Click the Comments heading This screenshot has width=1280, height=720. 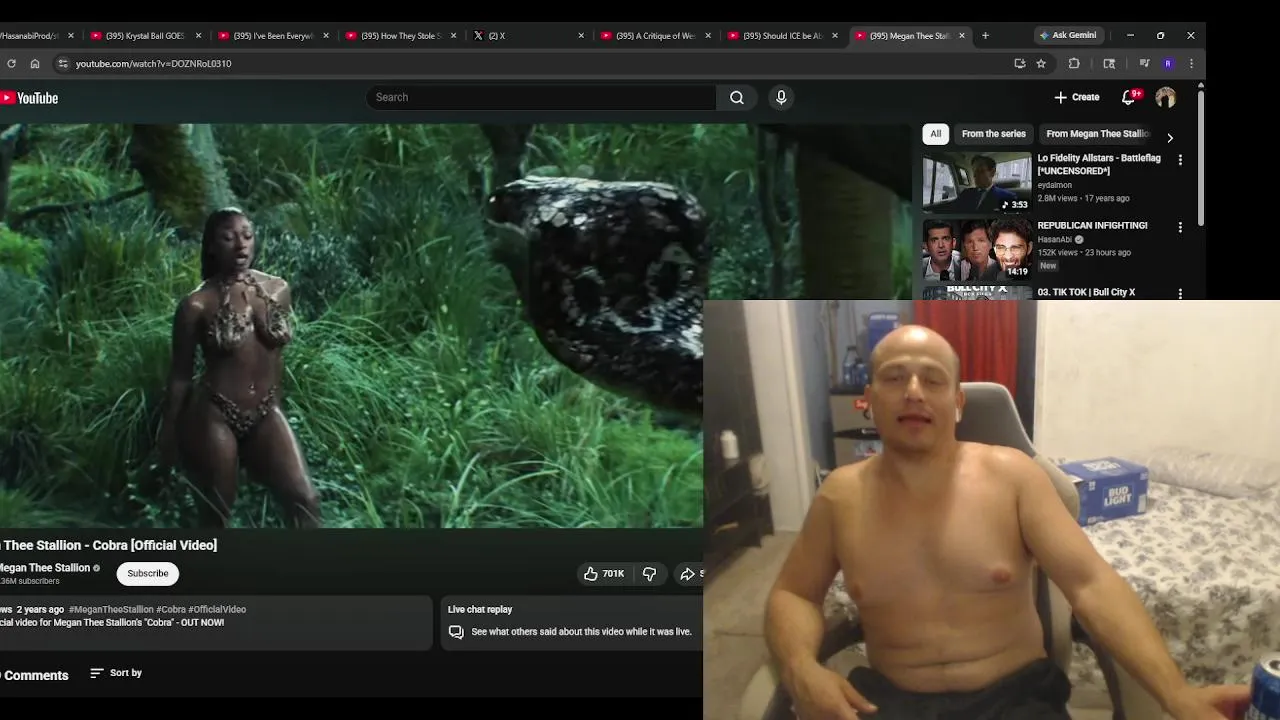(35, 675)
